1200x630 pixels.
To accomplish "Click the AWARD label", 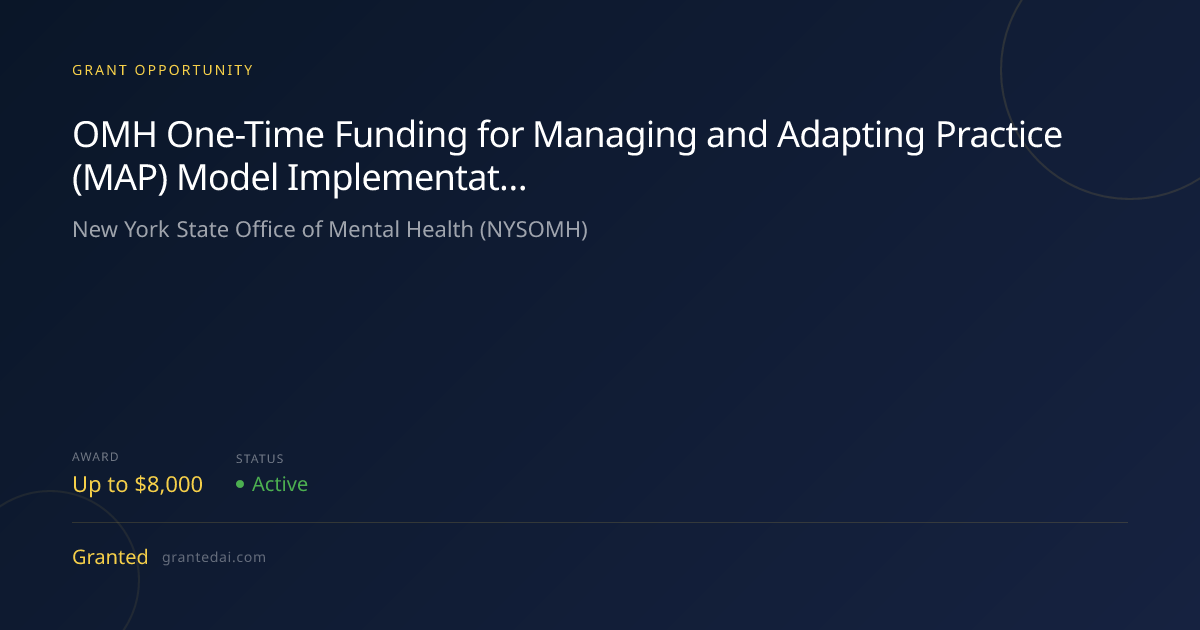I will click(96, 457).
